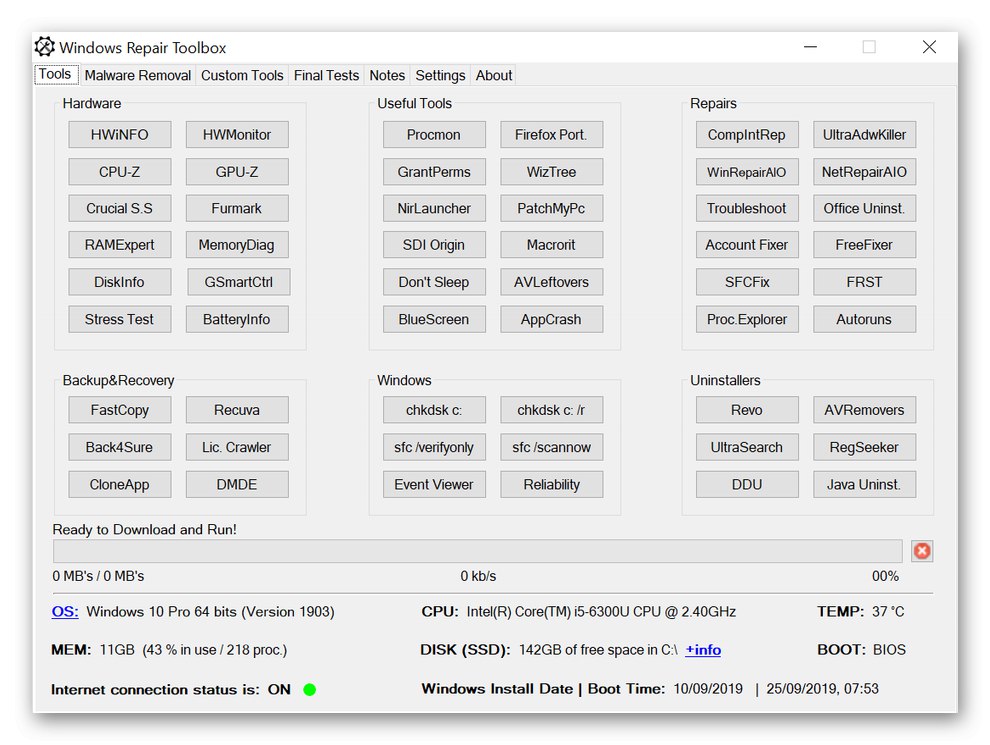Launch Autoruns

(864, 319)
